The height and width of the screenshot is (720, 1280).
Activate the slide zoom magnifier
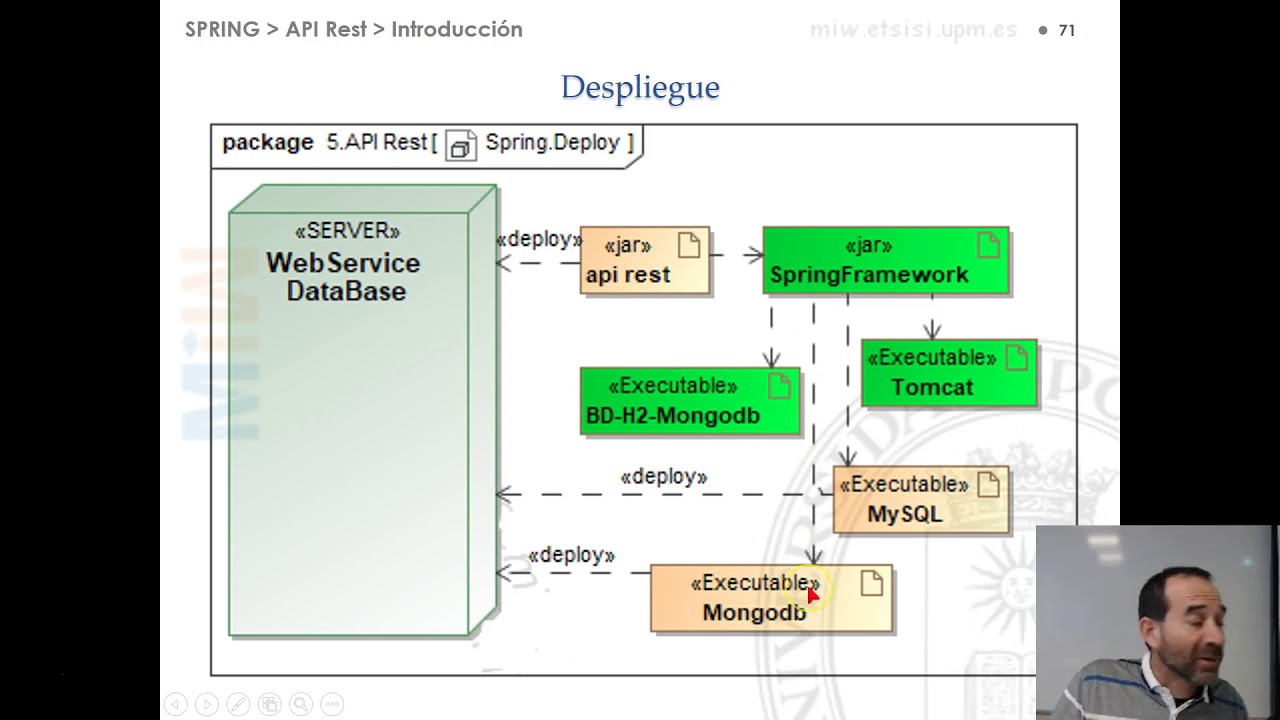(x=301, y=704)
